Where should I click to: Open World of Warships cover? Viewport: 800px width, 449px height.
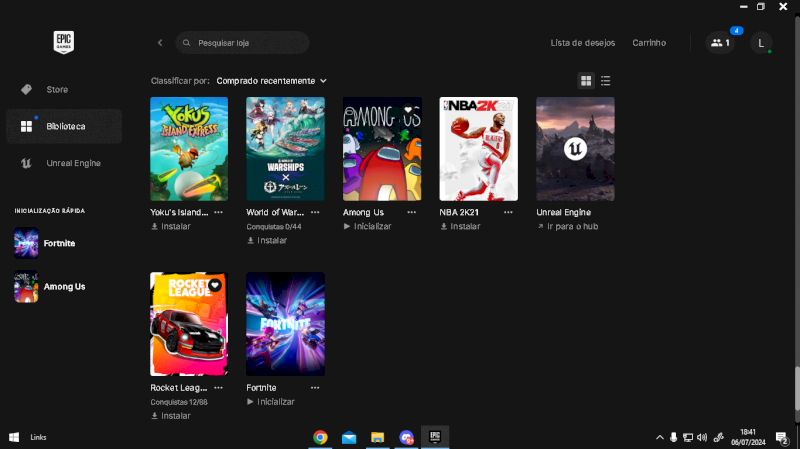[285, 149]
